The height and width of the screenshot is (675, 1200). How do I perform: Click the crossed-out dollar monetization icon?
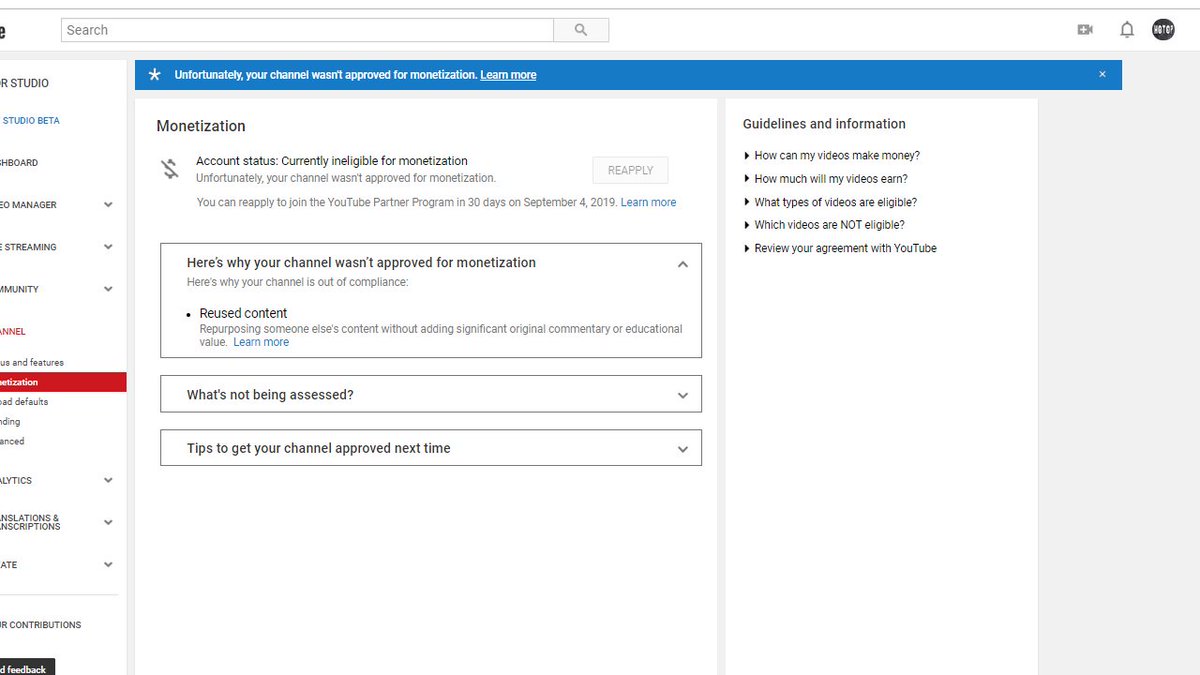pyautogui.click(x=170, y=169)
